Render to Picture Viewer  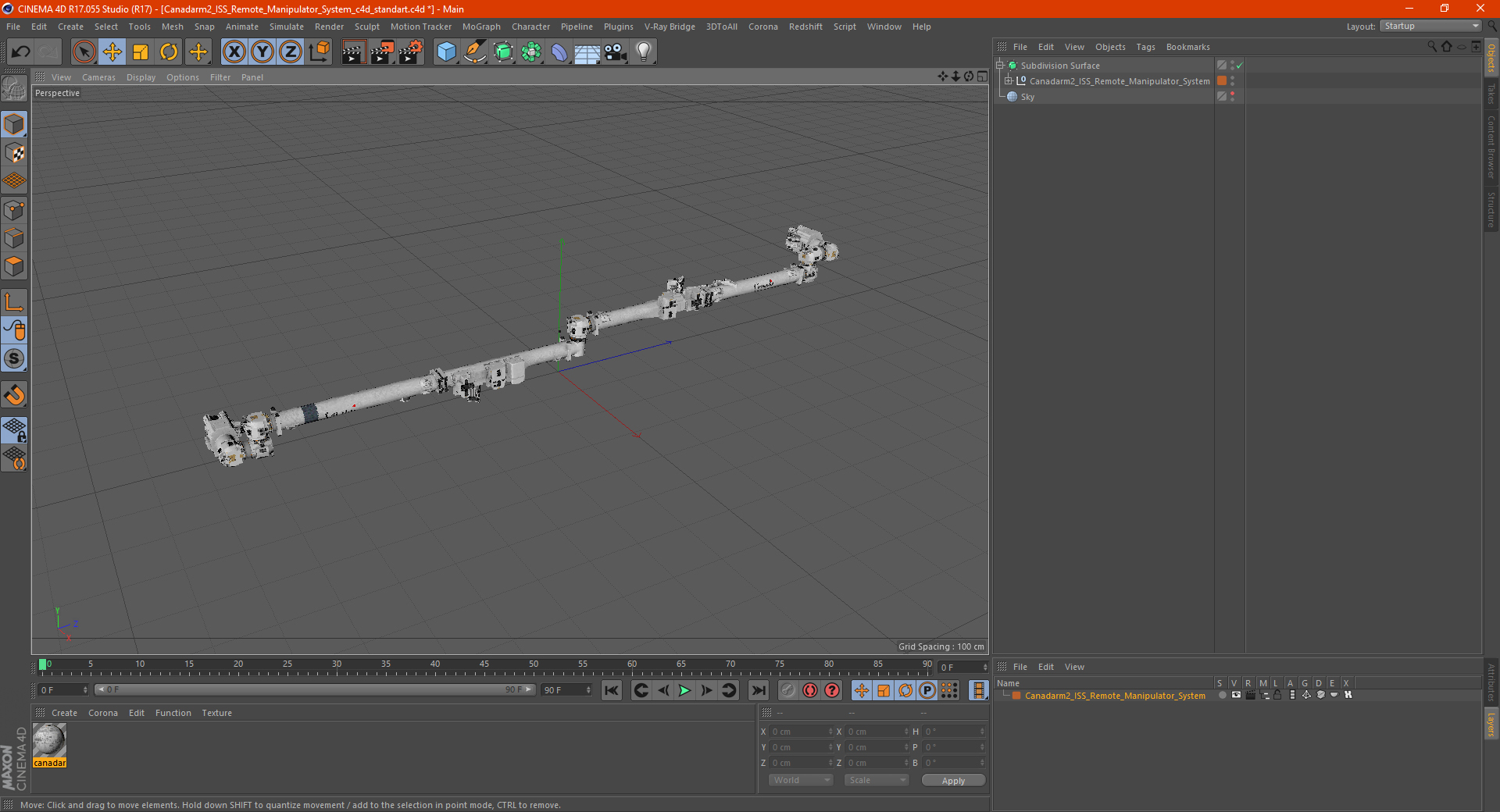point(382,52)
